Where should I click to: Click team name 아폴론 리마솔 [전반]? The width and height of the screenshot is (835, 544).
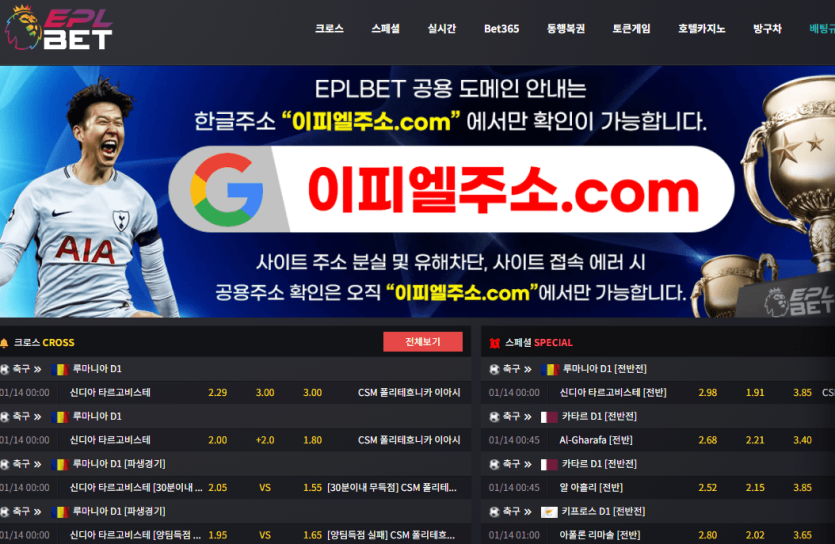[600, 535]
